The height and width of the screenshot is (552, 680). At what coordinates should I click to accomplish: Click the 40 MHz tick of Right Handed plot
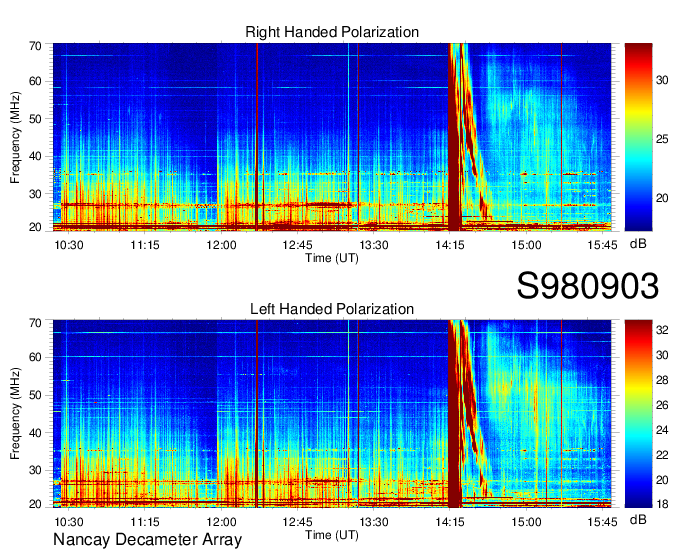[35, 156]
